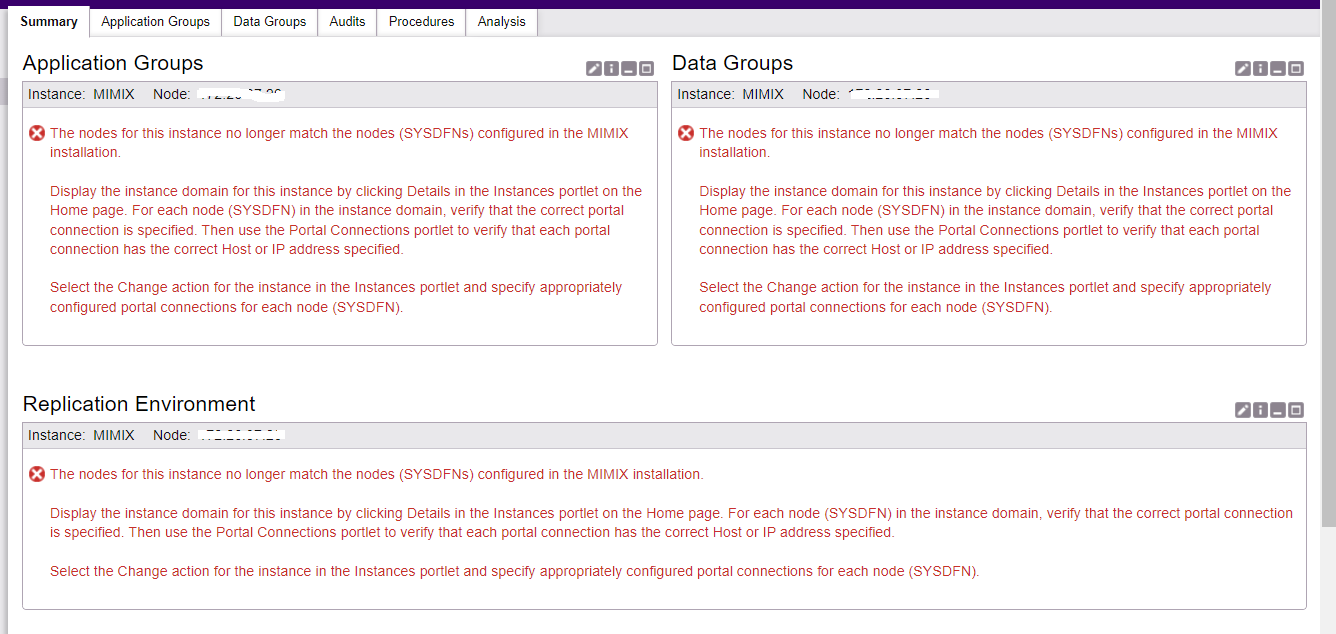The image size is (1336, 634).
Task: Maximize the Replication Environment portlet
Action: 1295,410
